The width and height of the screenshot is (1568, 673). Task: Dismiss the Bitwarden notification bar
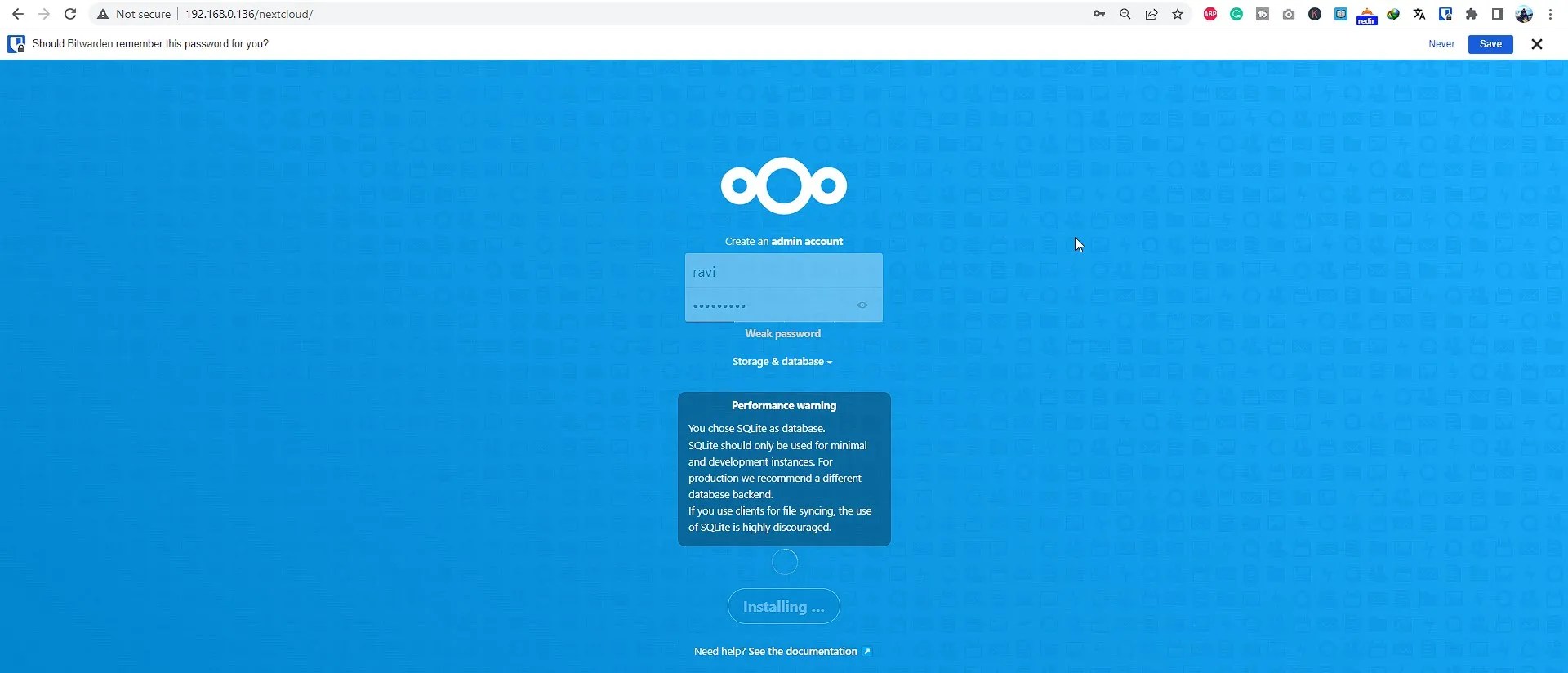[x=1537, y=44]
